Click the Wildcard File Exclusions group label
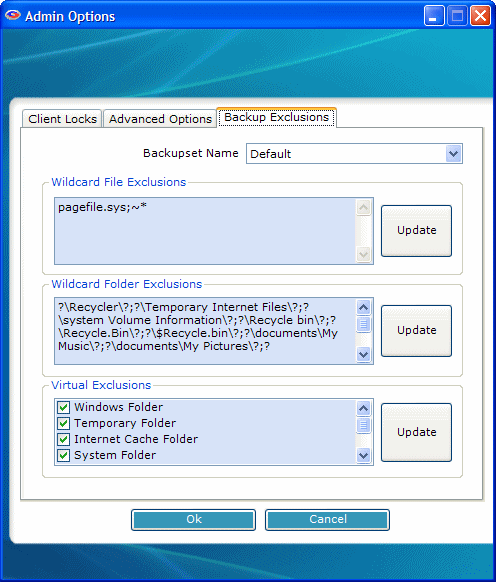The width and height of the screenshot is (496, 582). point(118,182)
